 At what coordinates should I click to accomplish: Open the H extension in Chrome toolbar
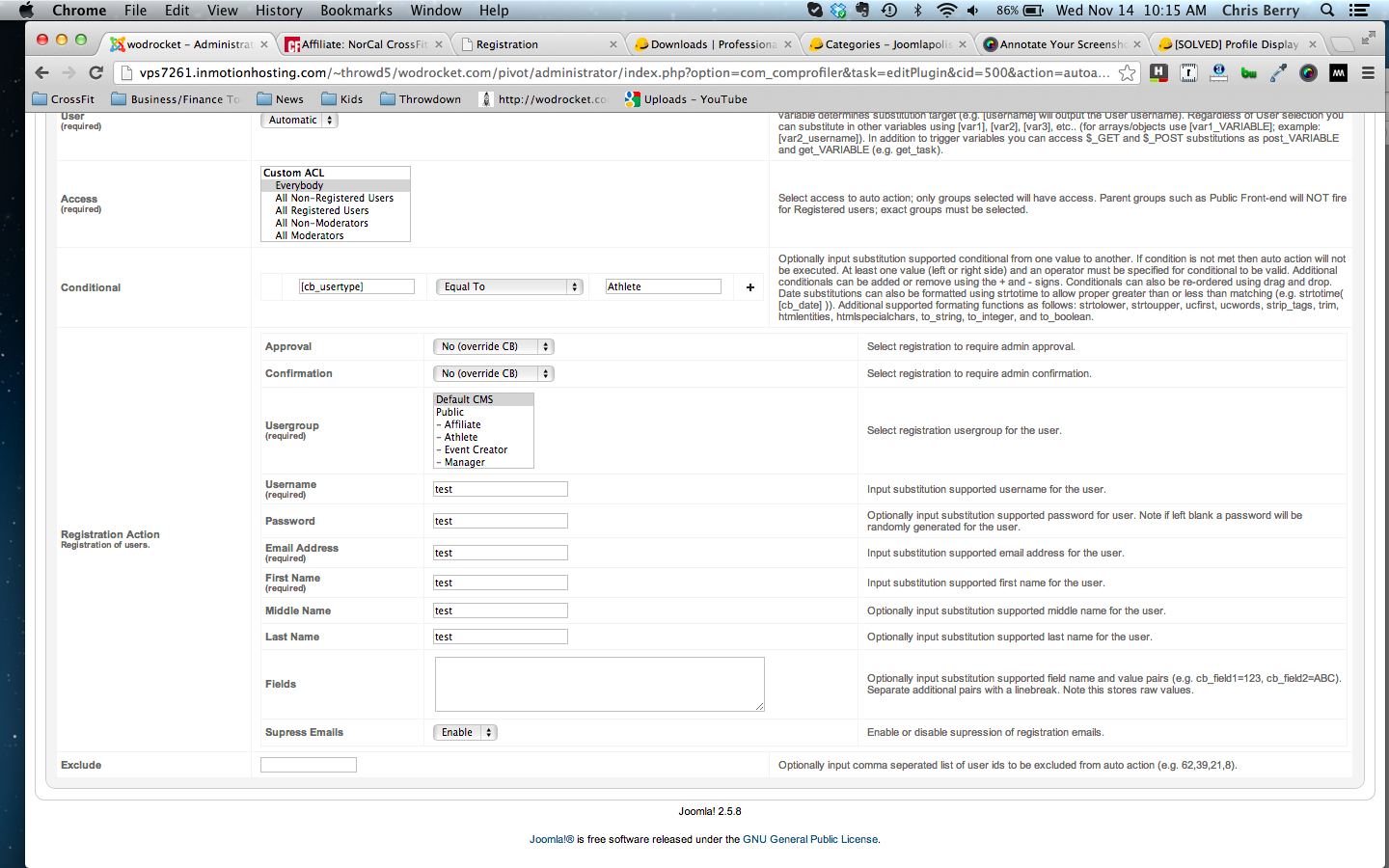pyautogui.click(x=1158, y=72)
